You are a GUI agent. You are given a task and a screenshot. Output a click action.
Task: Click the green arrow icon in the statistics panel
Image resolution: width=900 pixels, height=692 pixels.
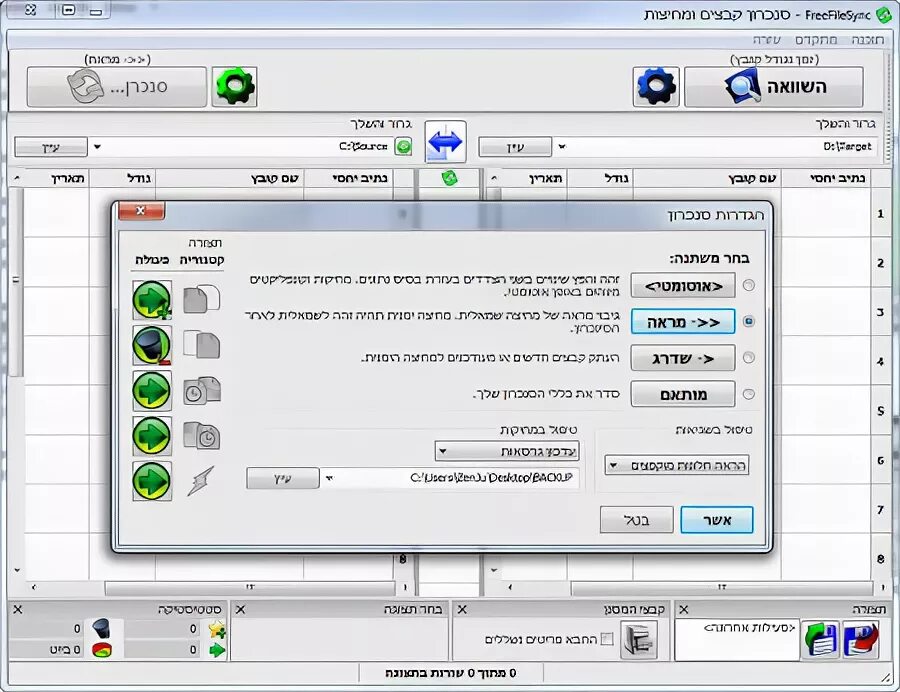tap(217, 651)
